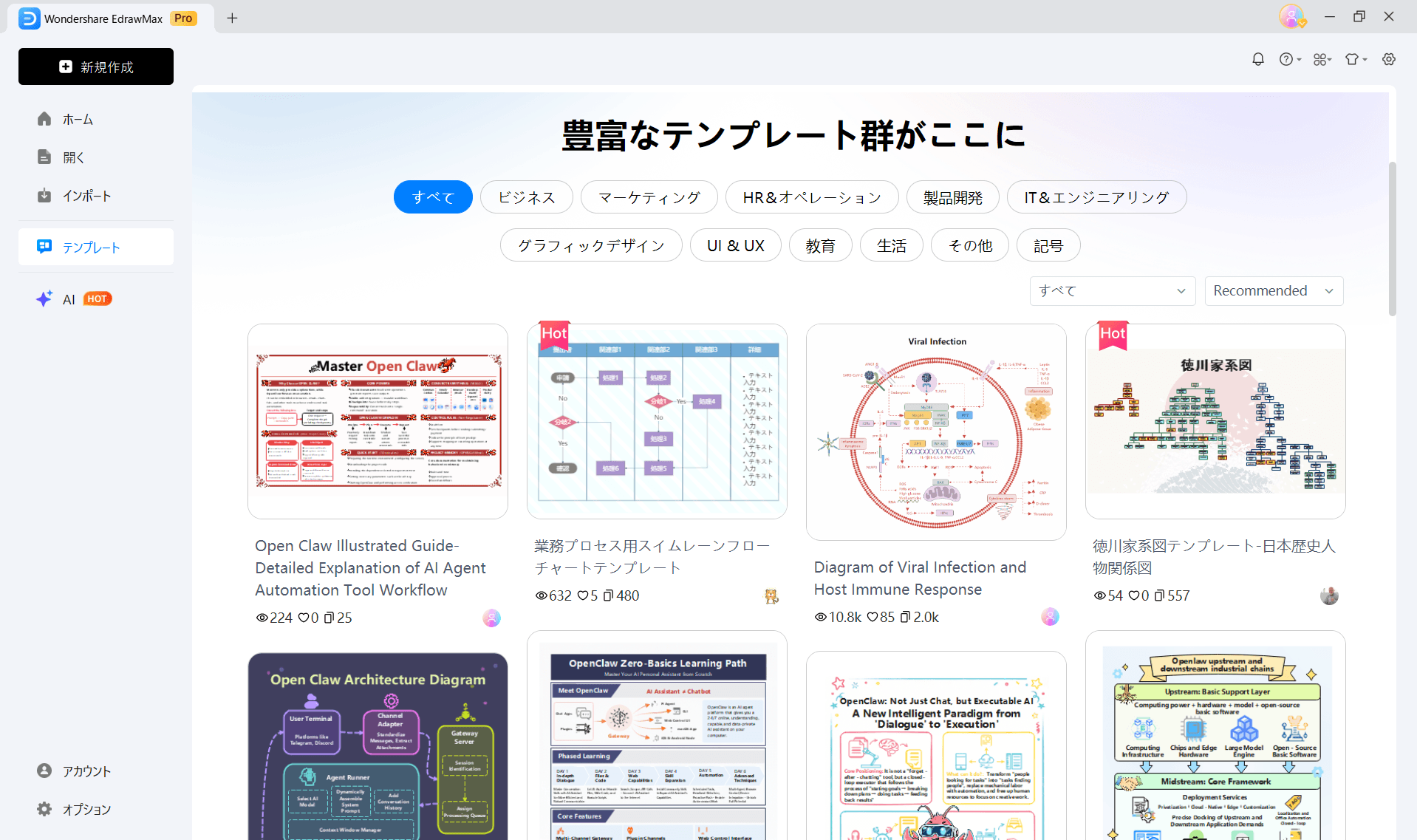Select the IT＆エンジニアリング category
The image size is (1417, 840).
[1095, 197]
